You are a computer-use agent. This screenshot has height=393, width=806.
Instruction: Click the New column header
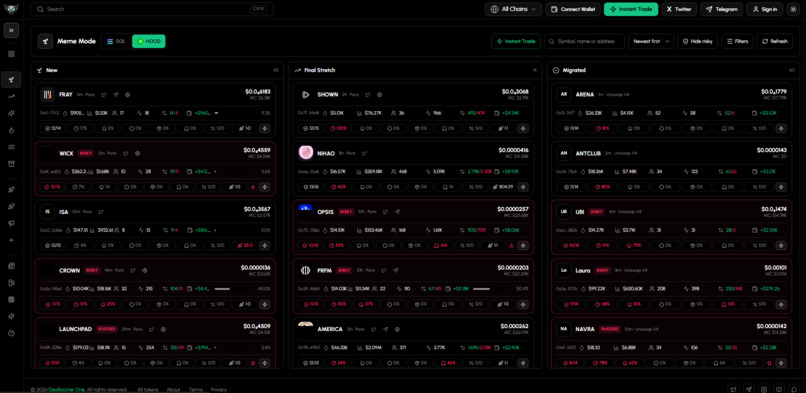[x=51, y=70]
